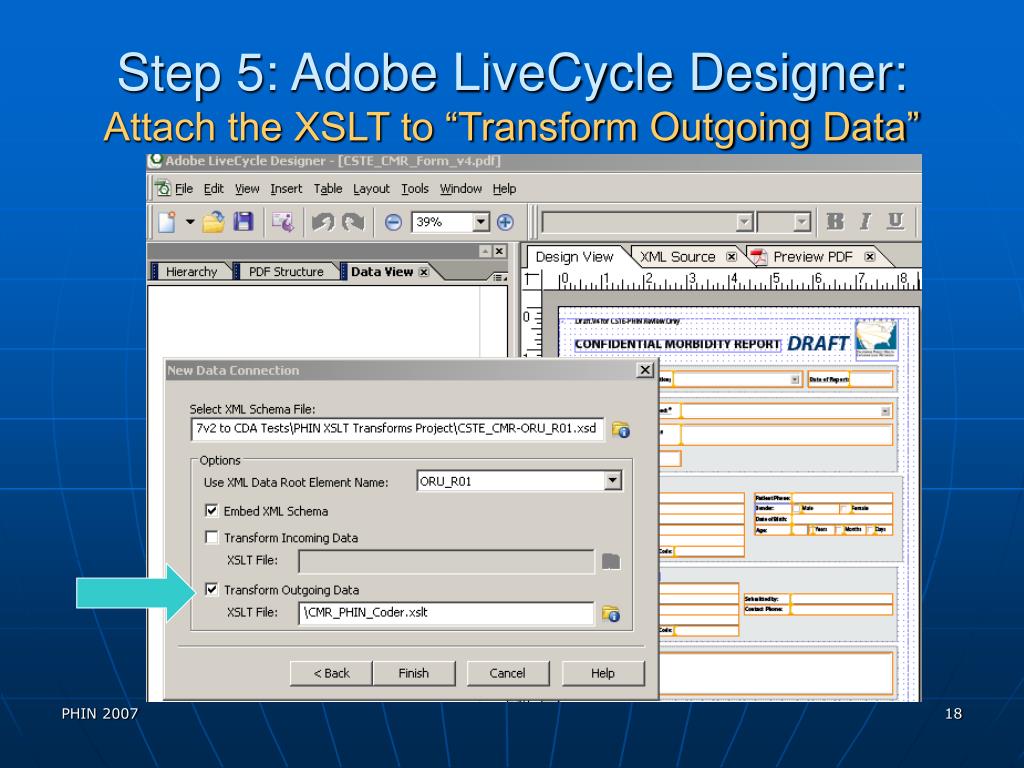
Task: Click the outgoing XSLT File field
Action: coord(446,613)
